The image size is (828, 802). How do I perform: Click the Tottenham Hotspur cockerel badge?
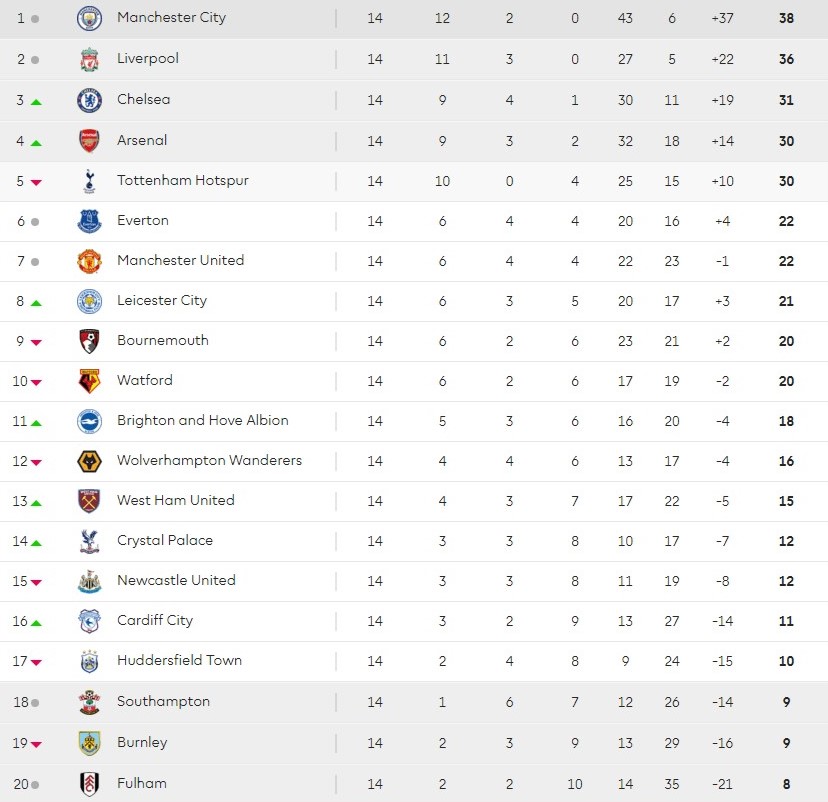click(90, 181)
